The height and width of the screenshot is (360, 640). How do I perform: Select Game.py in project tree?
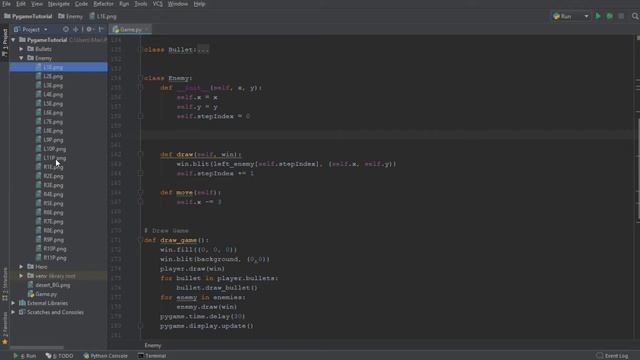pyautogui.click(x=46, y=294)
